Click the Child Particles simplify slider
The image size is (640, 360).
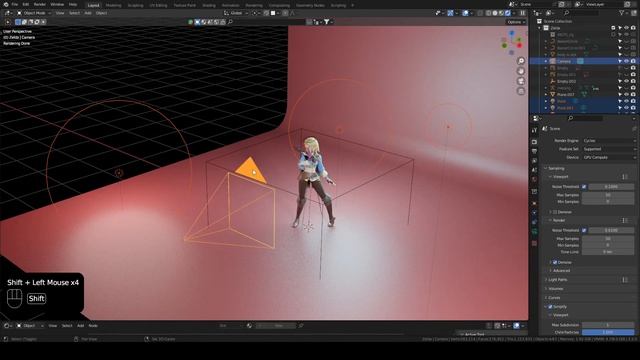(608, 332)
